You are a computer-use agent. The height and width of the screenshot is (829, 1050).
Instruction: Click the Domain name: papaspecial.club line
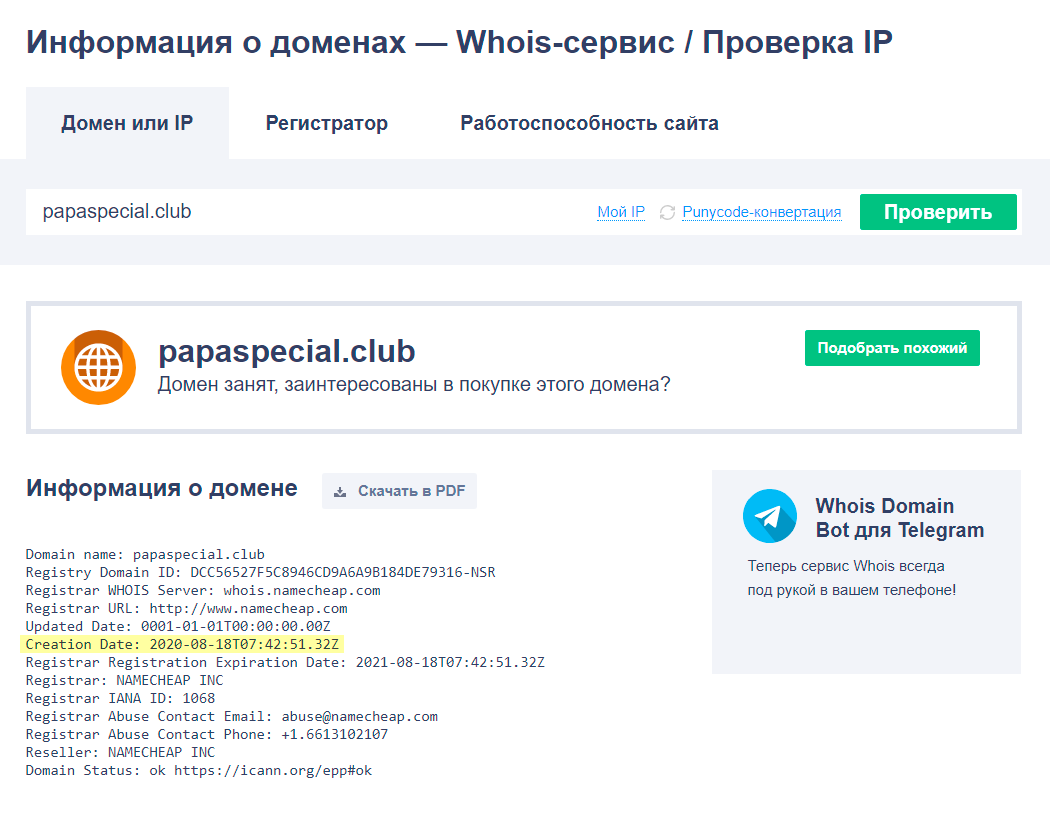pos(145,554)
